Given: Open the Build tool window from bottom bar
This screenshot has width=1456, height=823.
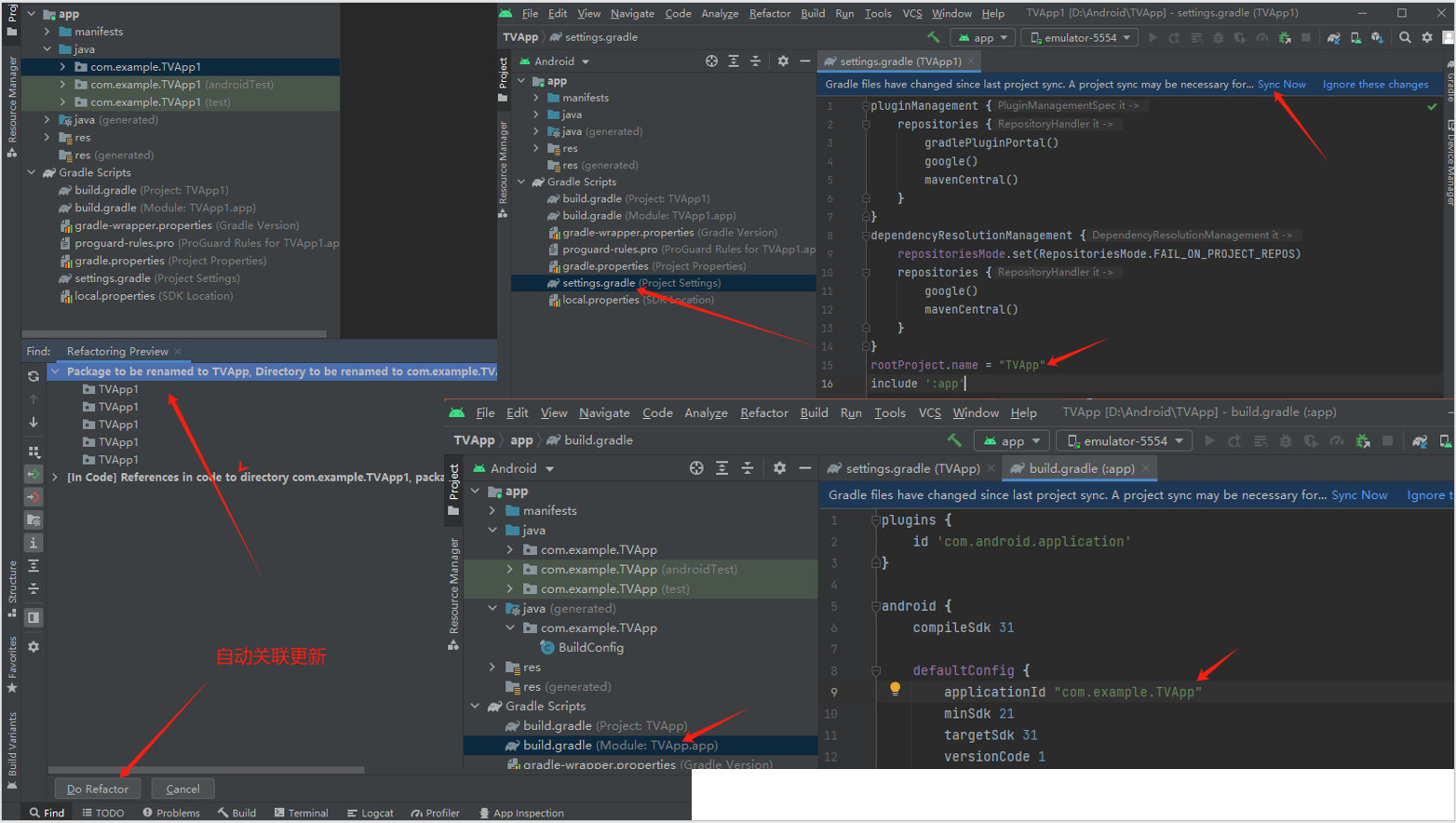Looking at the screenshot, I should coord(237,813).
